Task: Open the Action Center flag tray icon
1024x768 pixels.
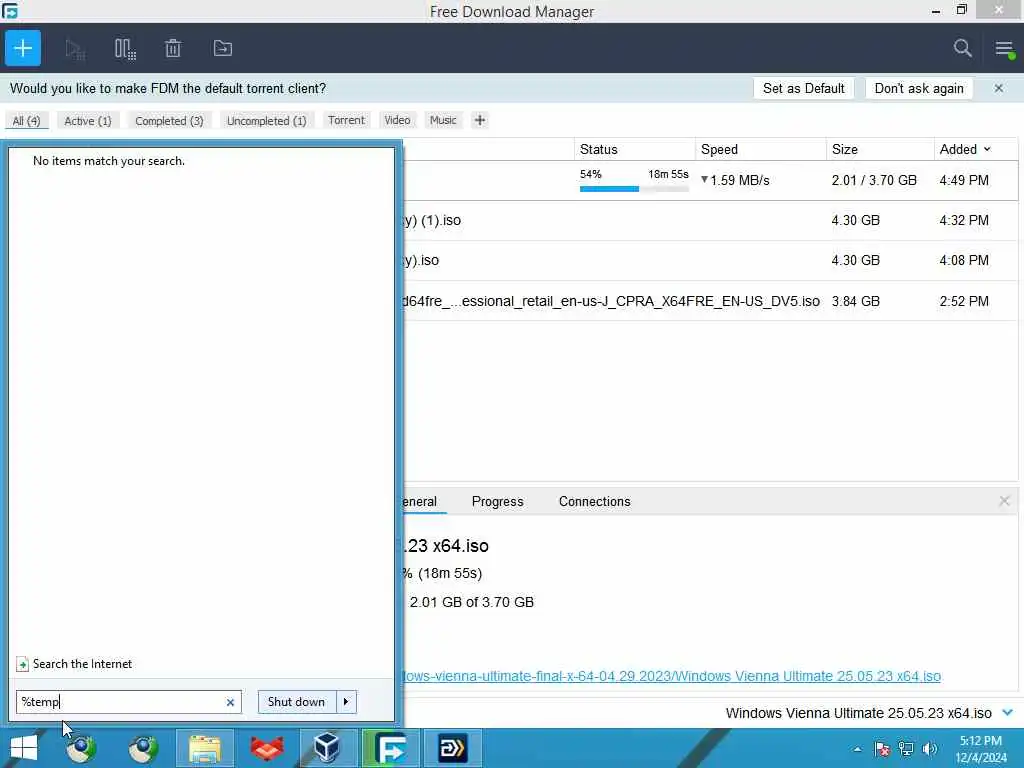Action: tap(881, 749)
